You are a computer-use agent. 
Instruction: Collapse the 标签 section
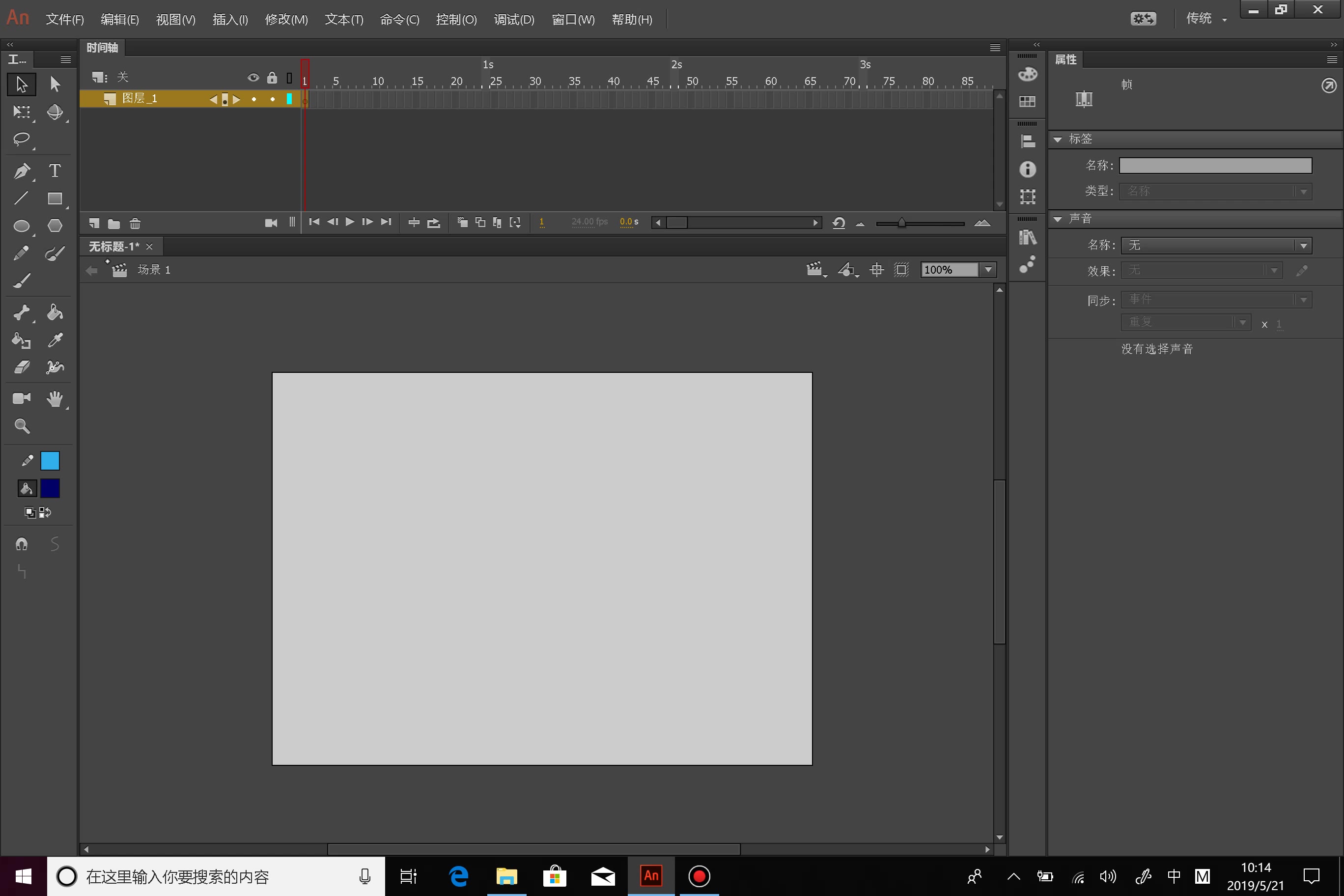click(1058, 140)
